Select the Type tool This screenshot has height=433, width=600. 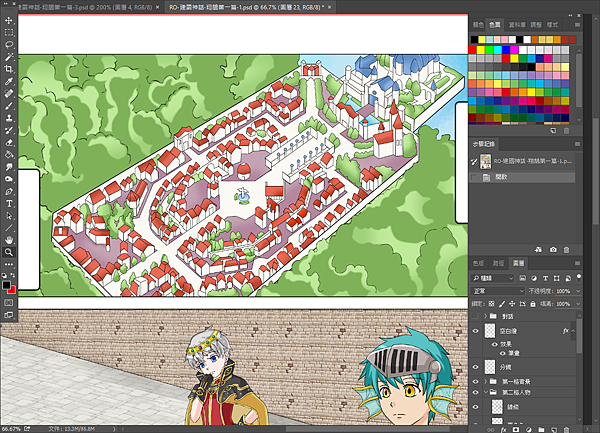(x=9, y=204)
